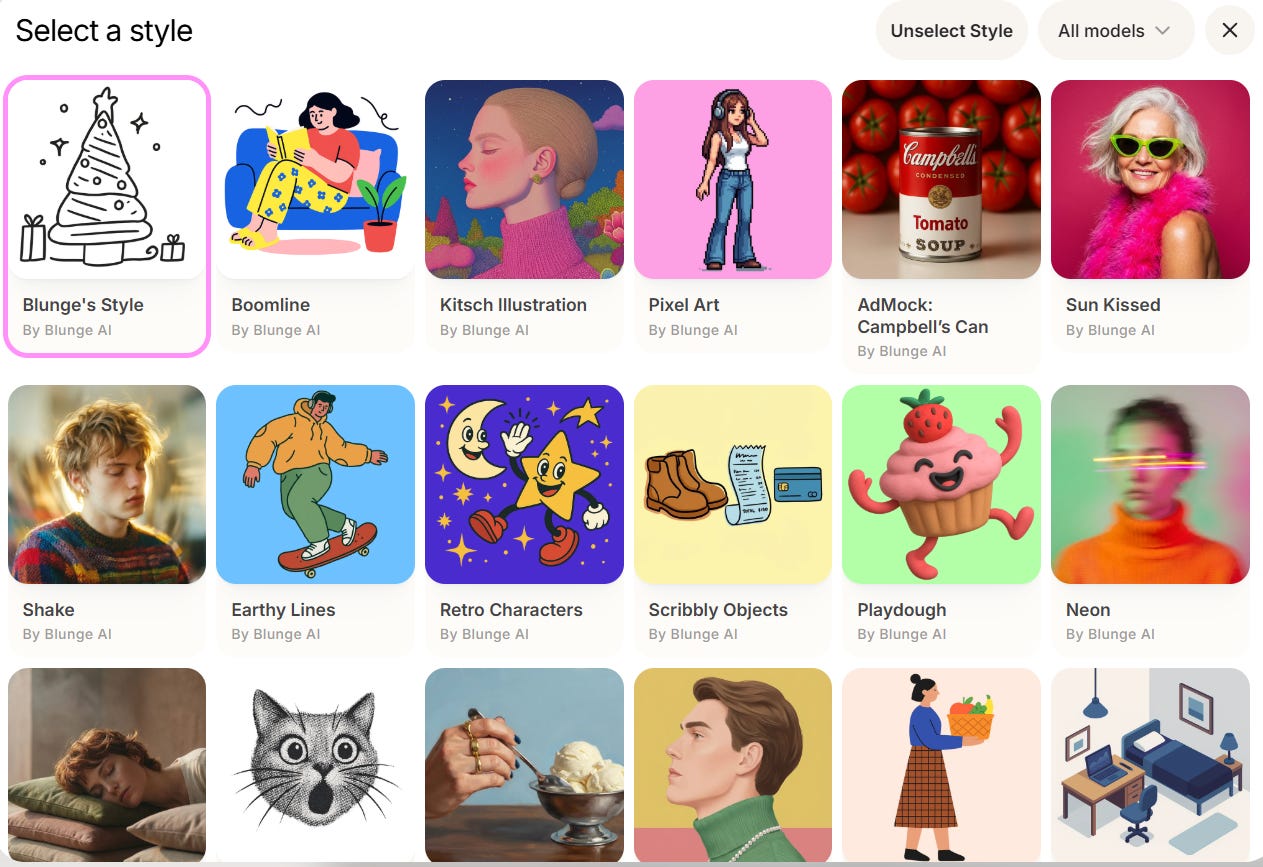This screenshot has width=1263, height=867.
Task: Choose the Kitsch Illustration style
Action: [x=524, y=179]
